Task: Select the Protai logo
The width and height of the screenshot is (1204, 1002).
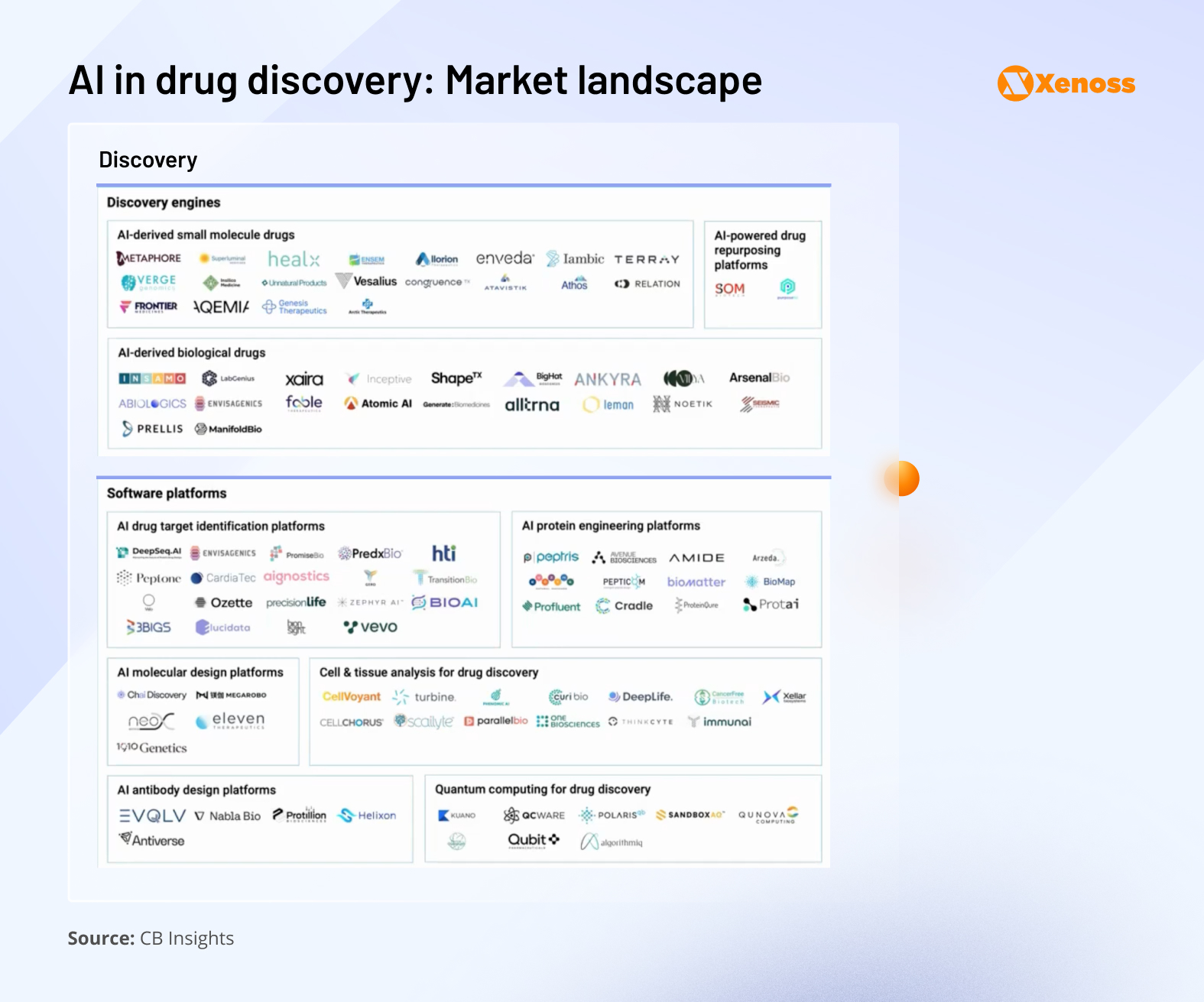Action: pos(771,605)
